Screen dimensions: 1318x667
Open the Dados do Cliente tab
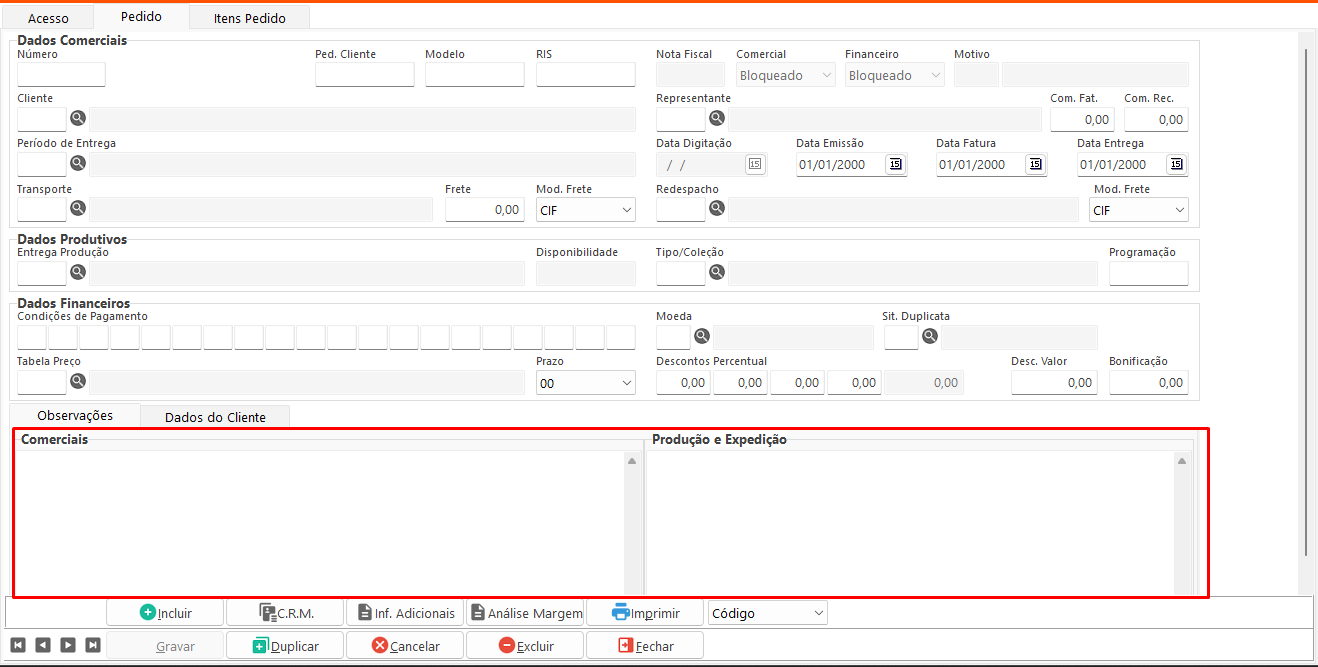pos(215,417)
